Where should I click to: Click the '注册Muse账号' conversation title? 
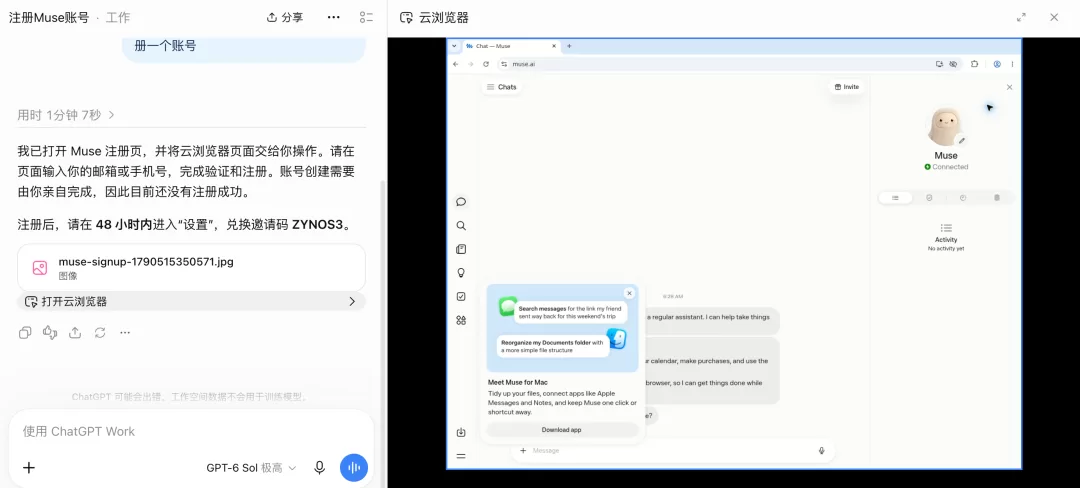point(49,17)
